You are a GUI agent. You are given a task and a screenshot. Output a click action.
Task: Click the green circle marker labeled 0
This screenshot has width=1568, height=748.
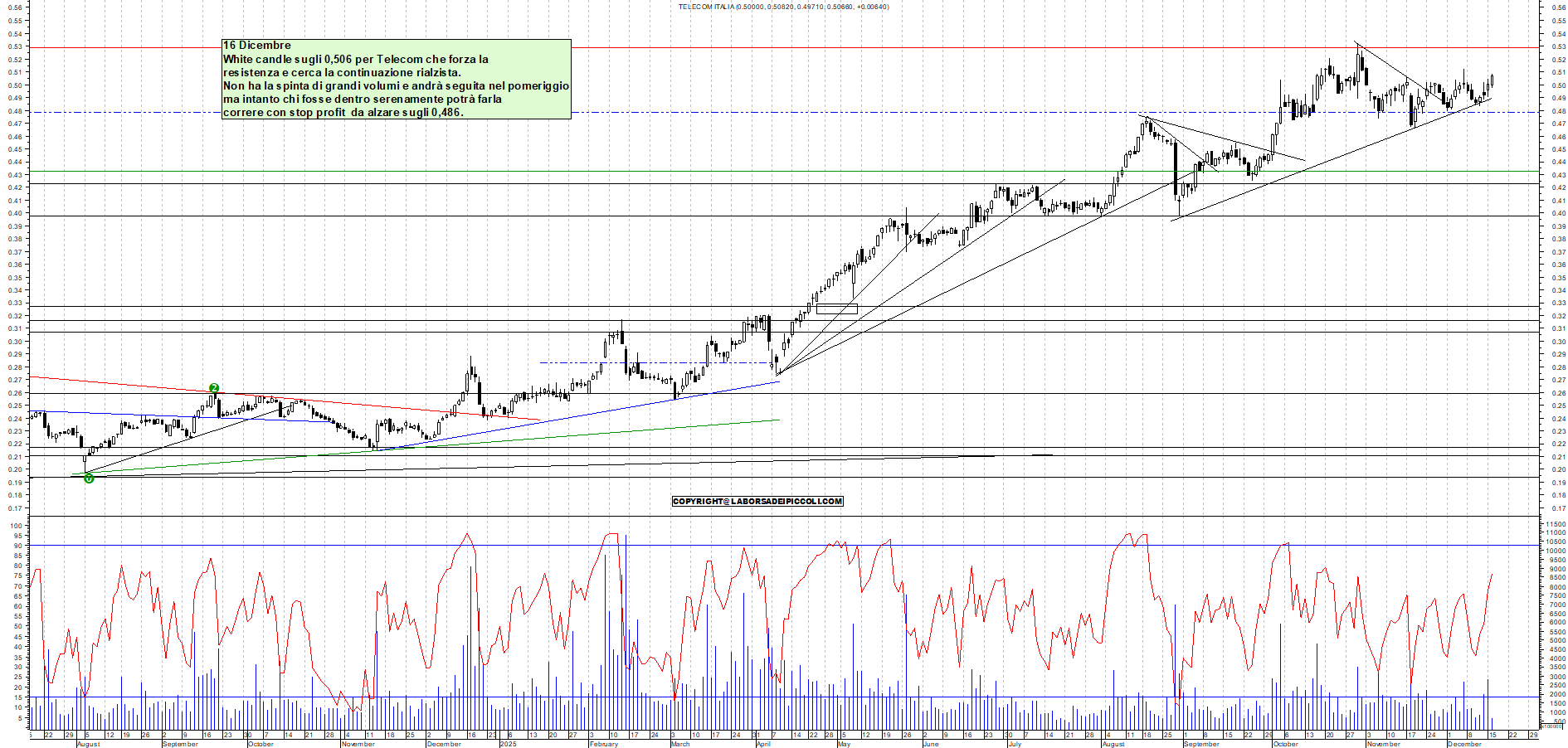click(89, 478)
